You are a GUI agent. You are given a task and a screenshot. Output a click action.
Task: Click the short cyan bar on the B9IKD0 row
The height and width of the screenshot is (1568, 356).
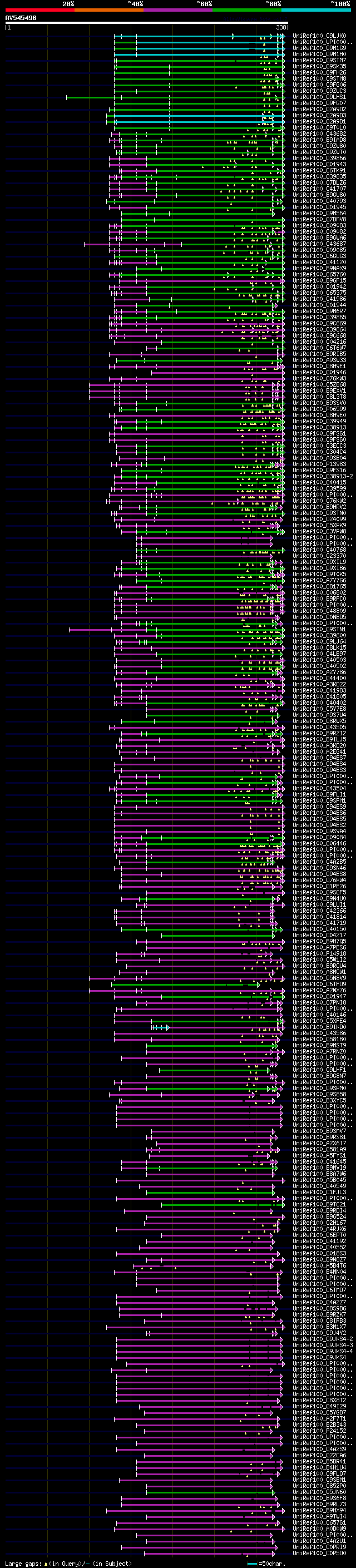click(160, 1027)
